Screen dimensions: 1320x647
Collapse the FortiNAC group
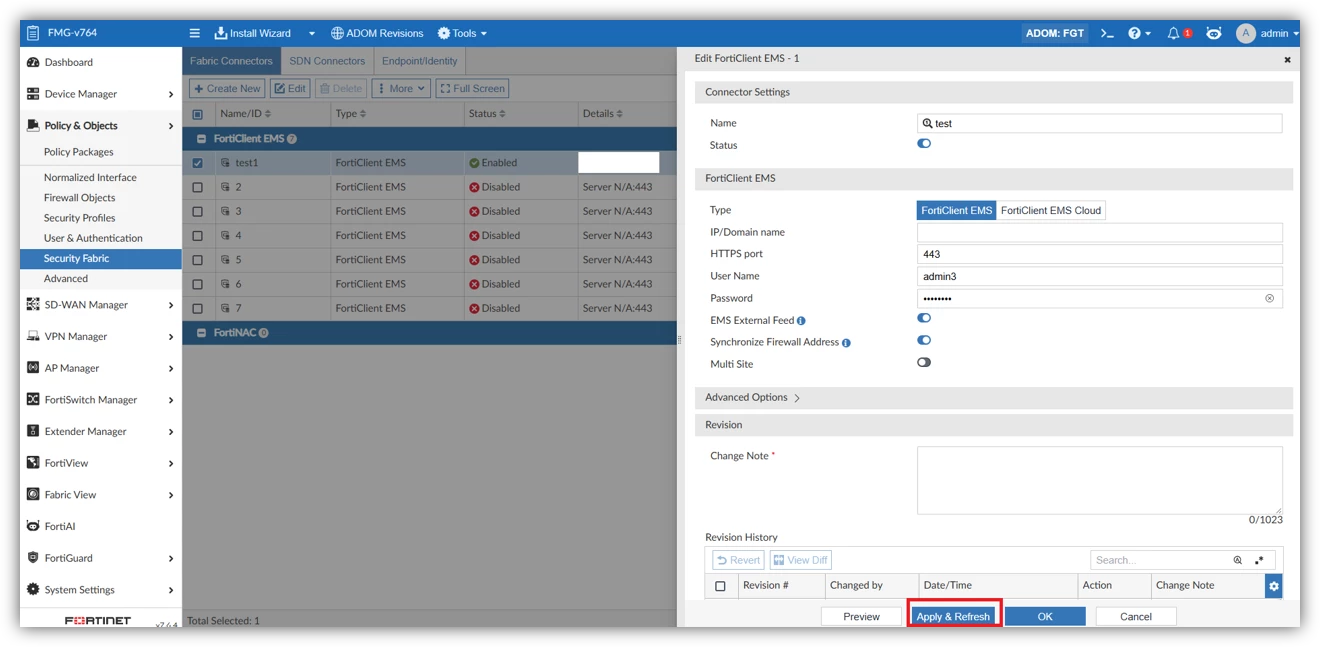[x=201, y=333]
